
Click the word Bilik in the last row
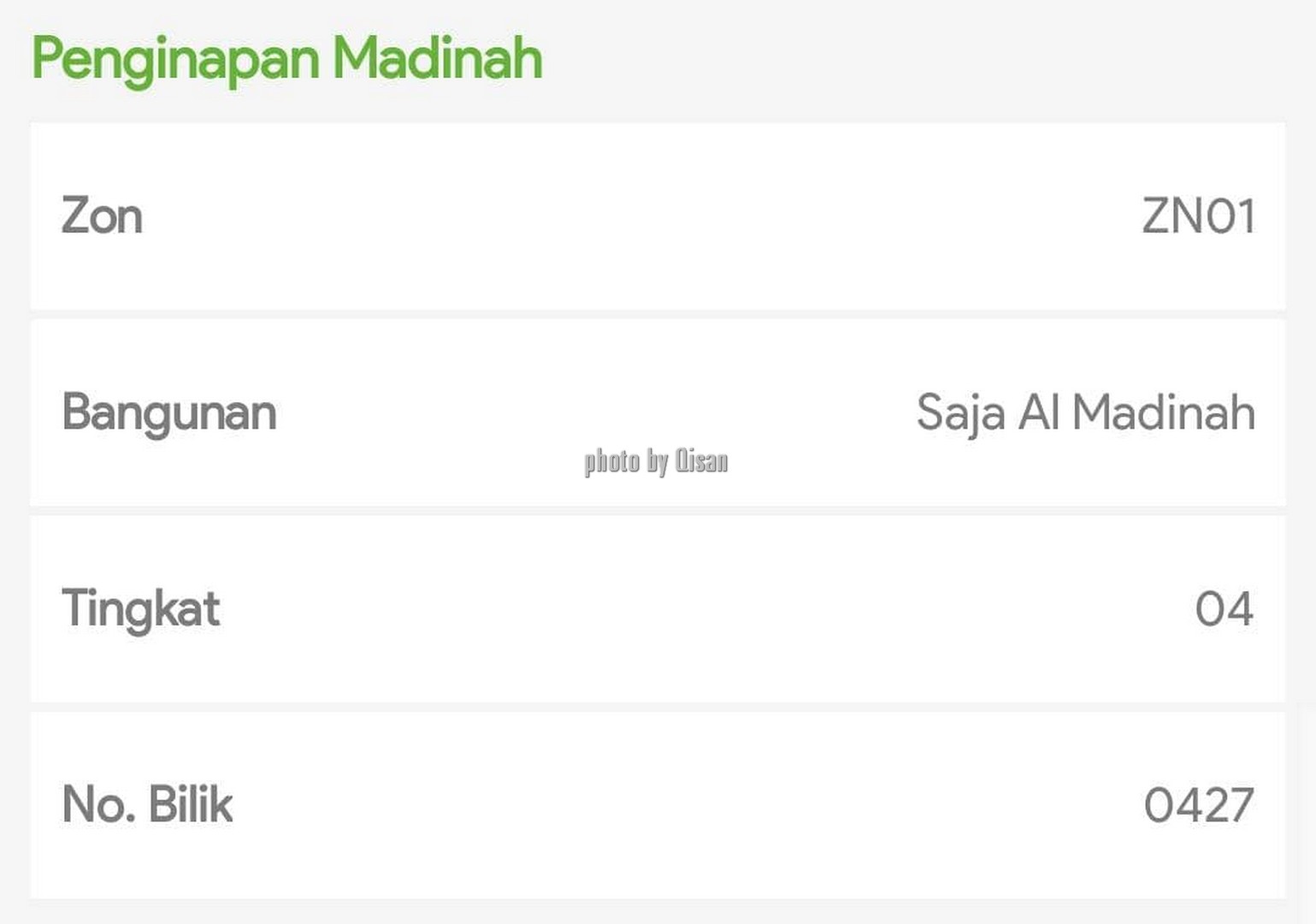[x=190, y=804]
